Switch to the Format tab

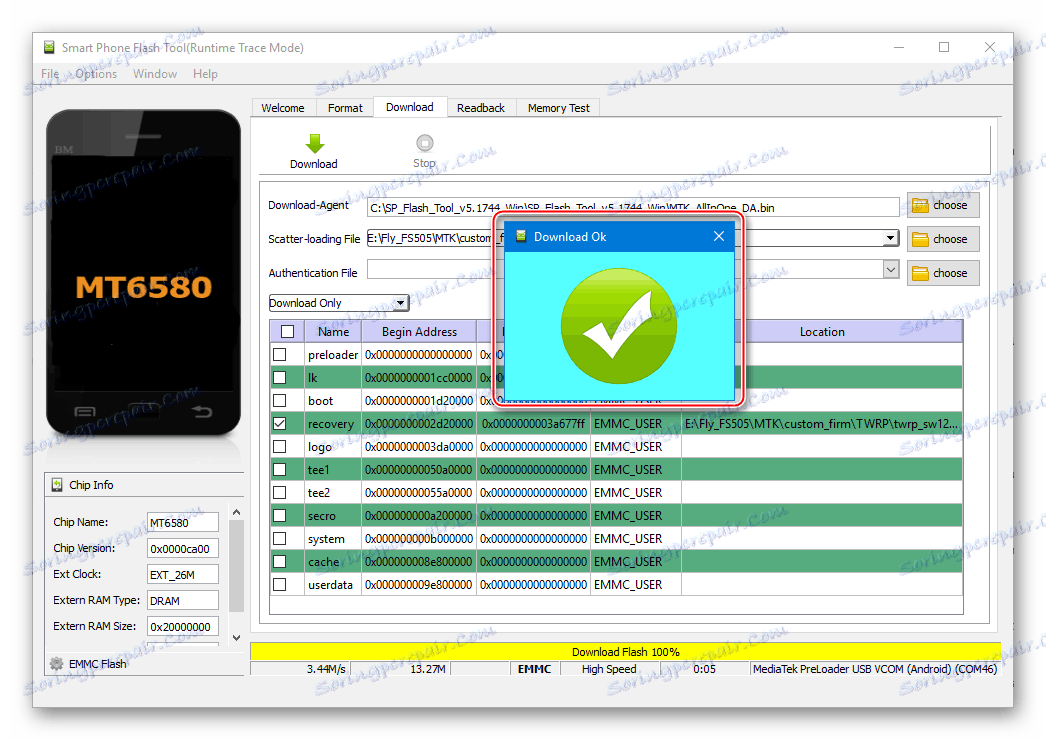point(345,107)
